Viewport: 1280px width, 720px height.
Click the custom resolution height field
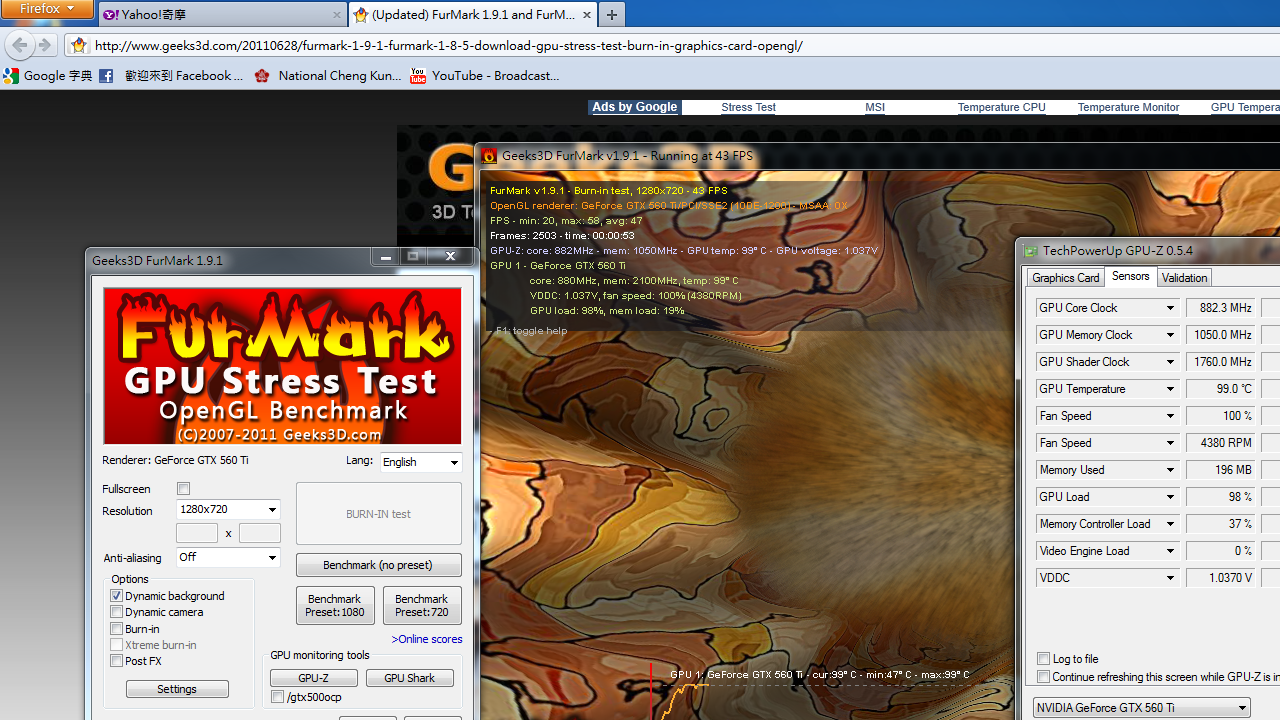(x=259, y=533)
